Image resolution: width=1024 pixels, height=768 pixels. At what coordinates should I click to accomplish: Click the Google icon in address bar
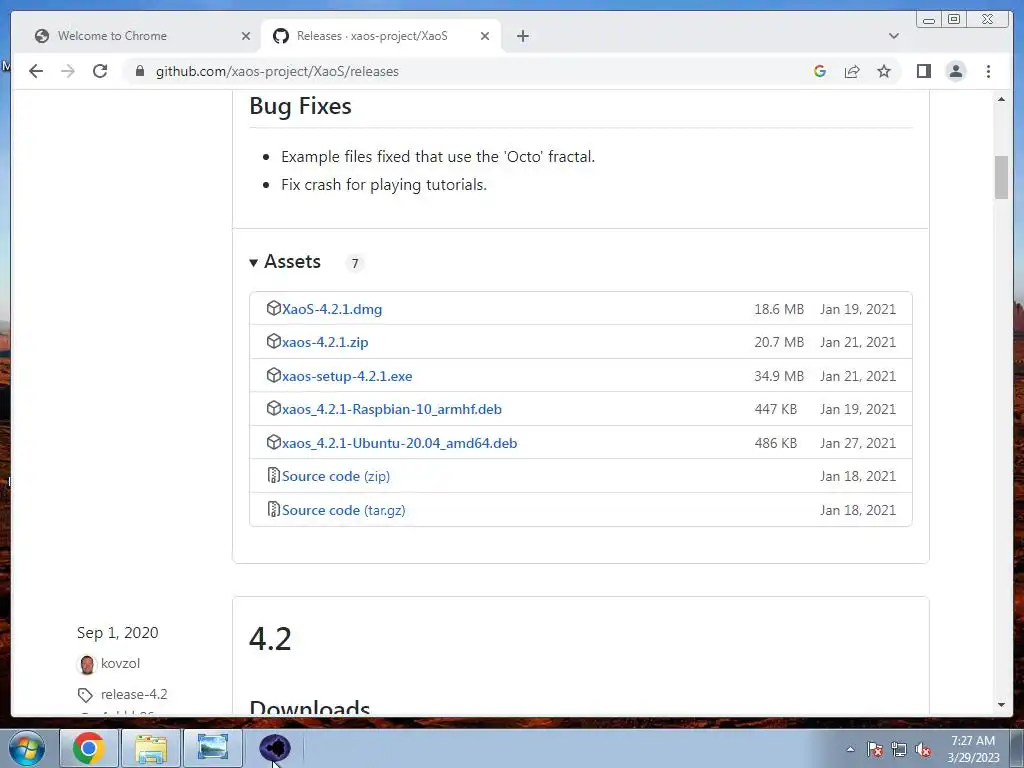820,71
